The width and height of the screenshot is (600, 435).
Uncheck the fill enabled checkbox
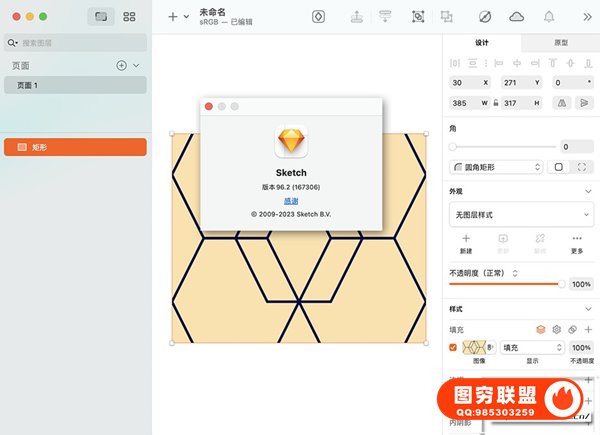coord(454,348)
